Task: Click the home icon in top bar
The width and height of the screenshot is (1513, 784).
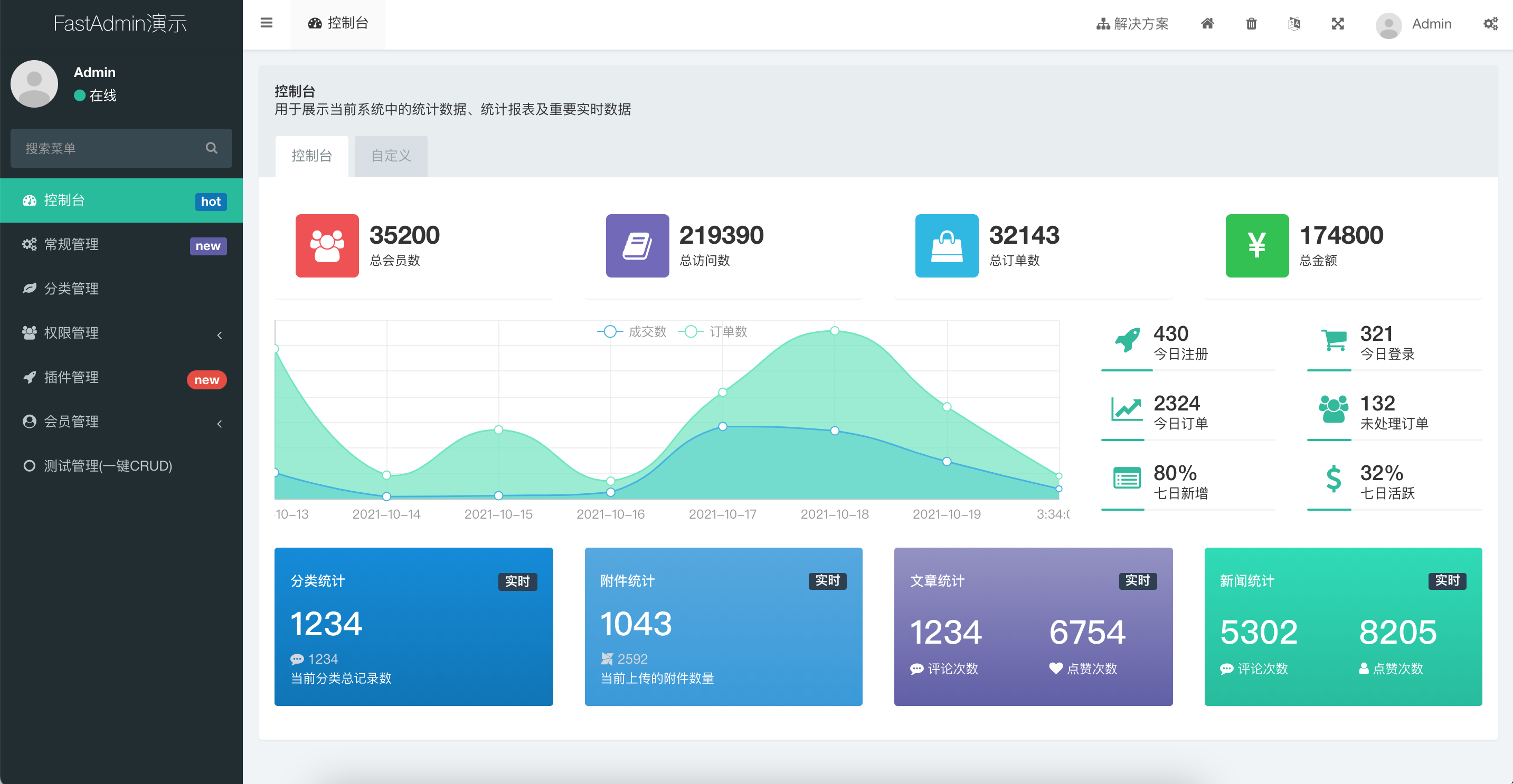Action: click(x=1207, y=23)
